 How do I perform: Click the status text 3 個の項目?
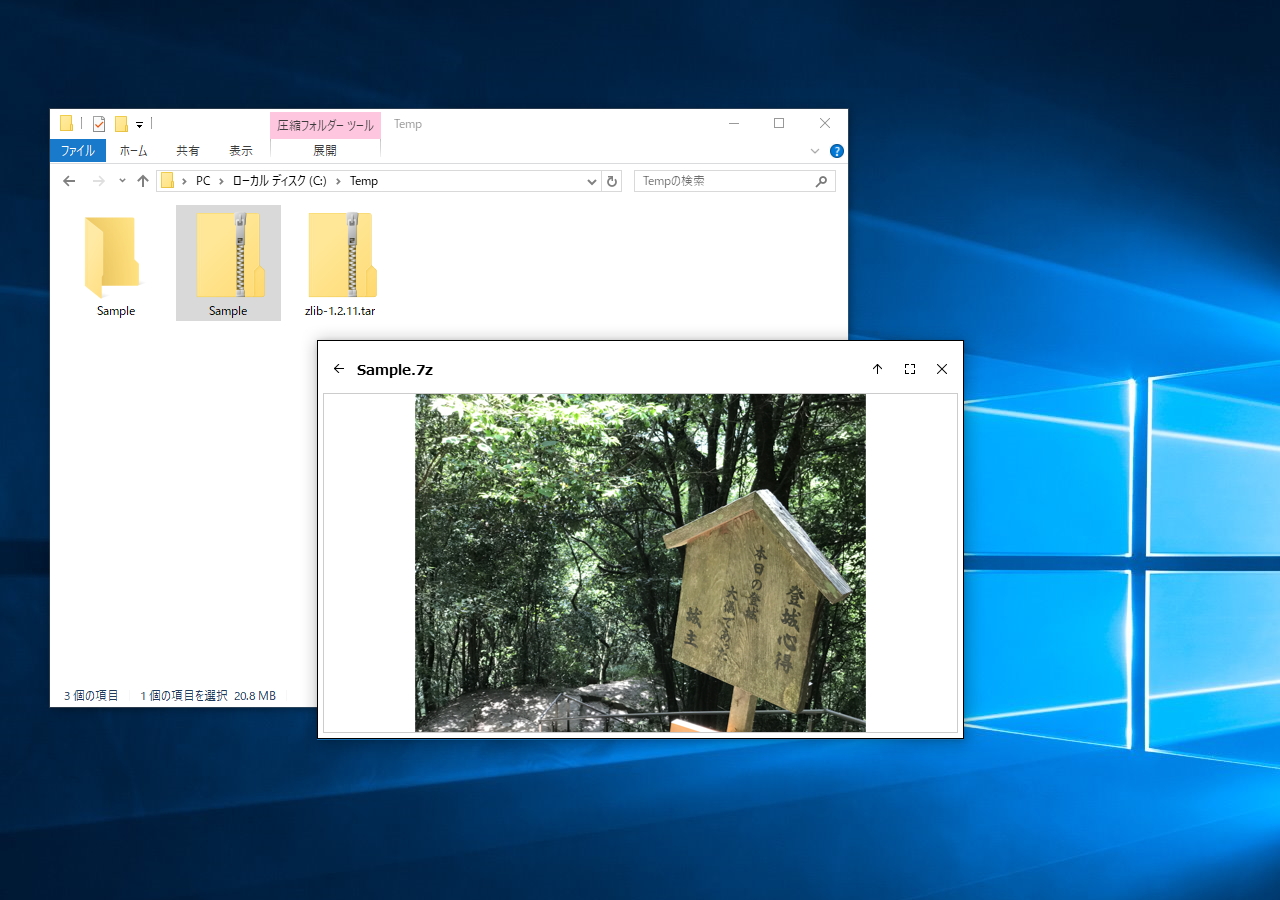coord(91,695)
